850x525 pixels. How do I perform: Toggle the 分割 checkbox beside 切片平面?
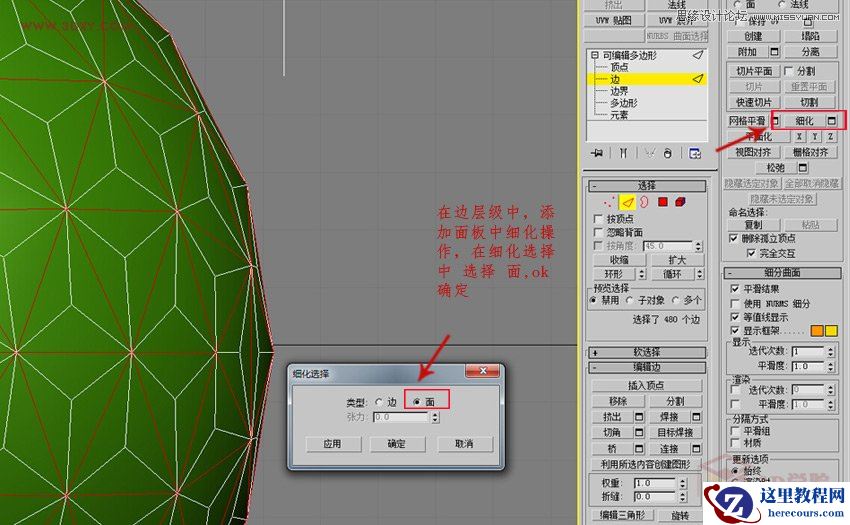pyautogui.click(x=789, y=71)
